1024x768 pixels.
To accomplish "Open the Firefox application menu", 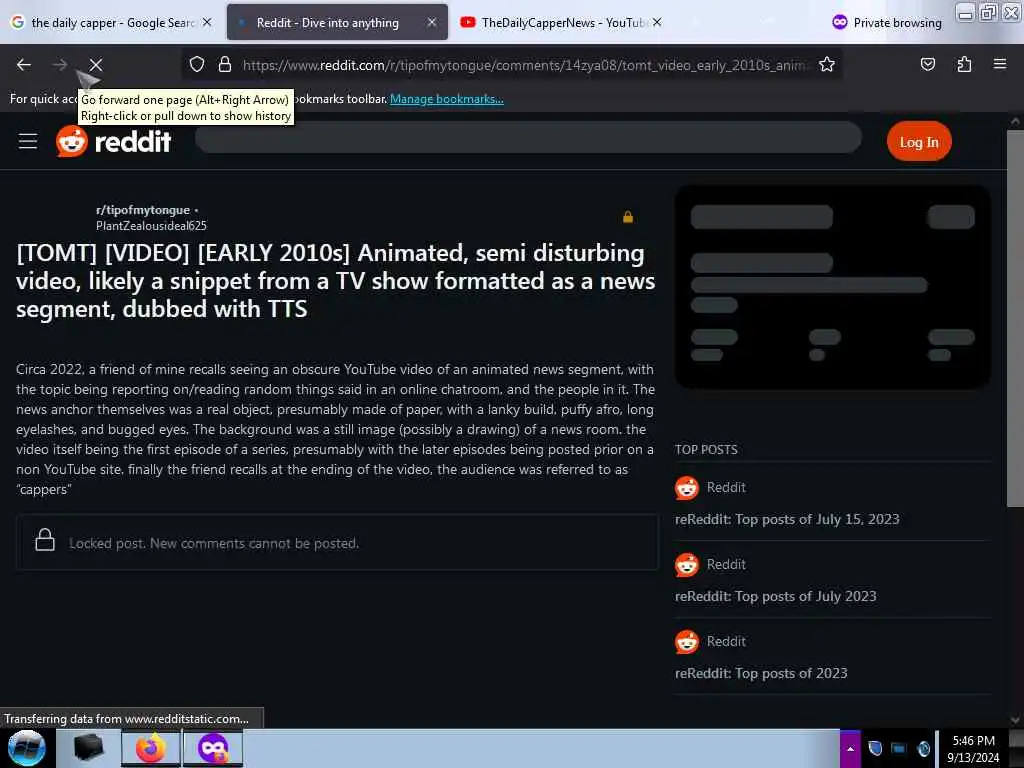I will [x=999, y=64].
